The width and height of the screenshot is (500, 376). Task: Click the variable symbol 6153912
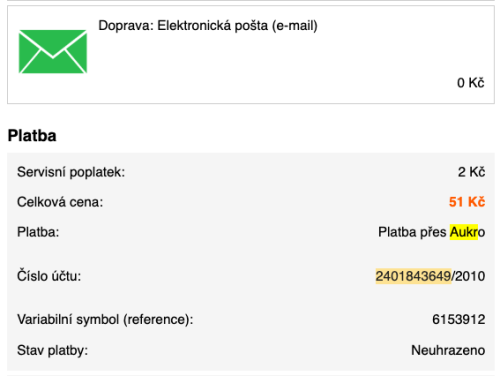coord(458,319)
